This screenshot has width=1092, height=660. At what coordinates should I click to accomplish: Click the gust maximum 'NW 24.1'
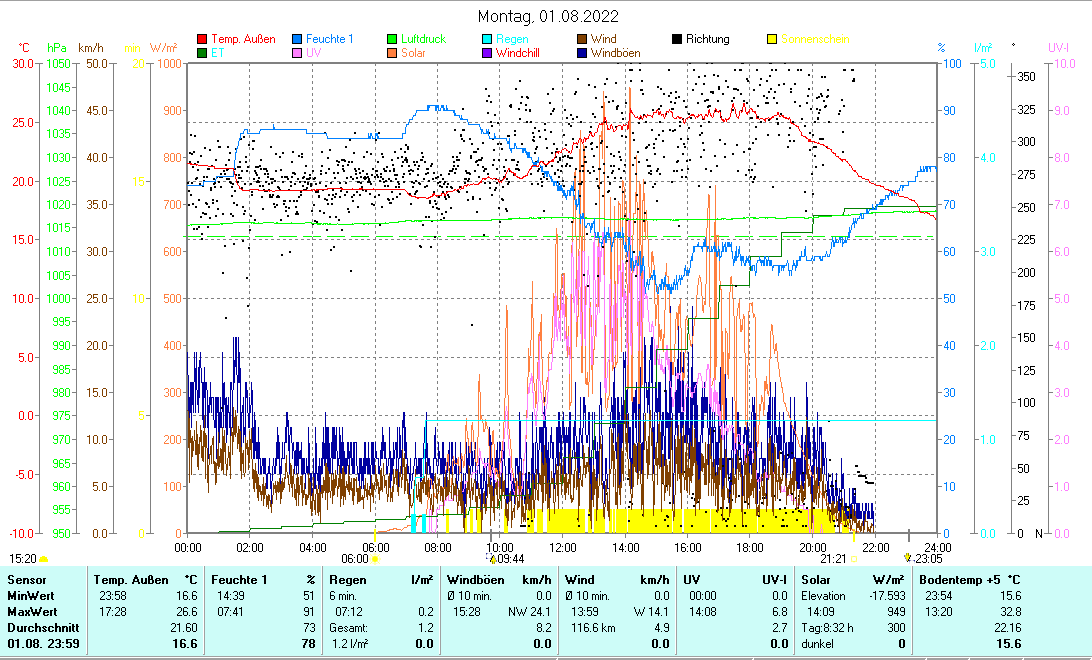(x=529, y=612)
